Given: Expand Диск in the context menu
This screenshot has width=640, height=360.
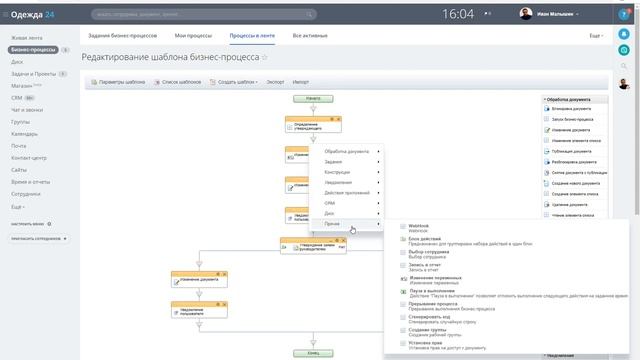Looking at the screenshot, I should coord(347,213).
